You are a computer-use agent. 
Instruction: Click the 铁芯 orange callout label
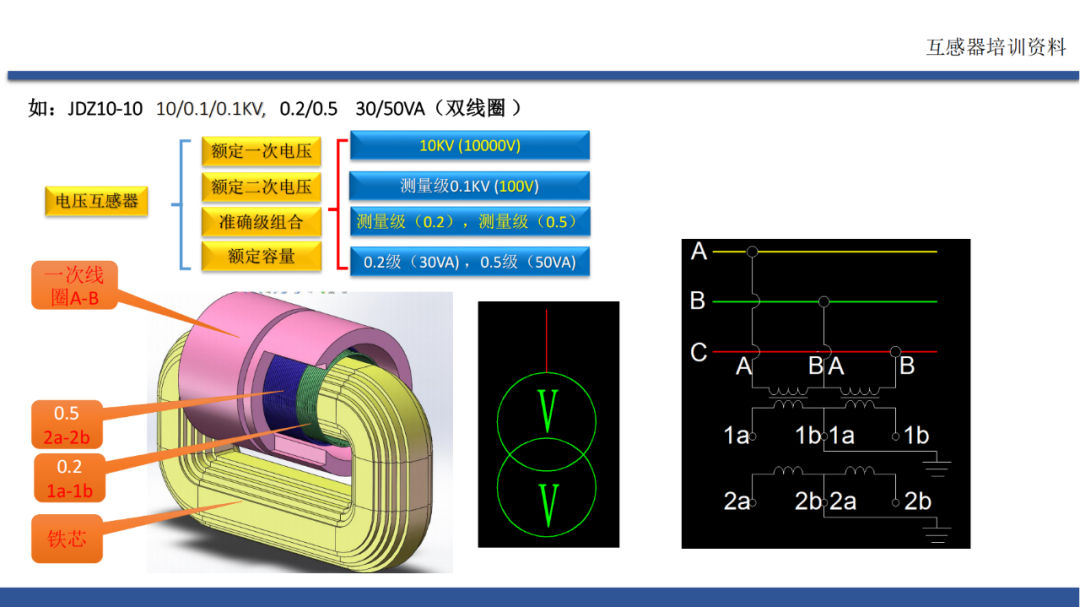tap(67, 538)
